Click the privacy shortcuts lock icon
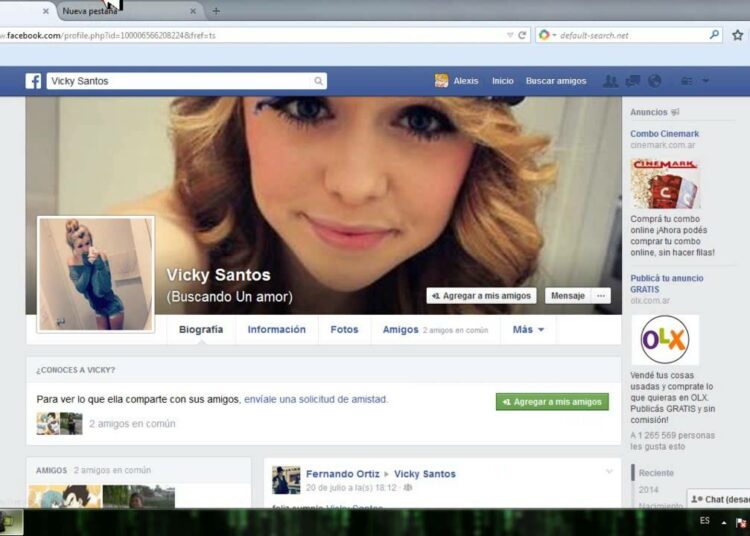This screenshot has width=750, height=536. 687,81
